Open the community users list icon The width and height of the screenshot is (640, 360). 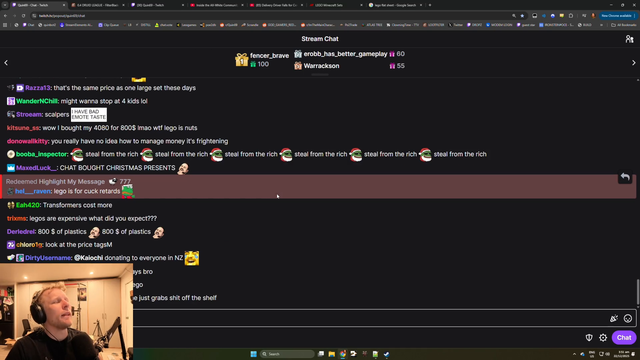(x=629, y=39)
